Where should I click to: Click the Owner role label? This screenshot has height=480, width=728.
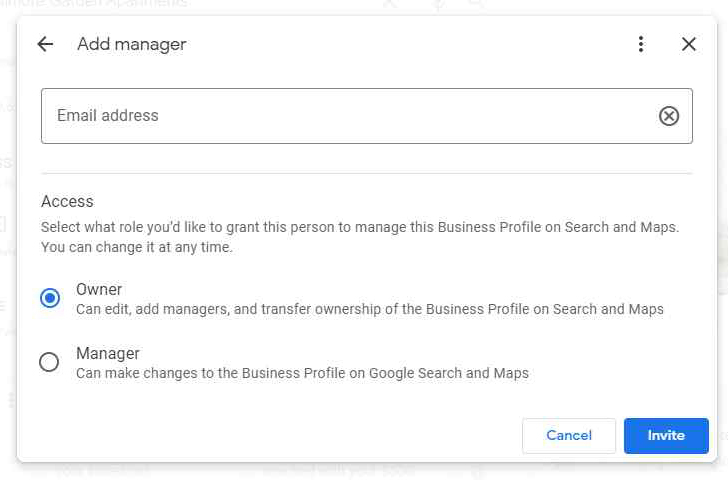click(x=99, y=290)
